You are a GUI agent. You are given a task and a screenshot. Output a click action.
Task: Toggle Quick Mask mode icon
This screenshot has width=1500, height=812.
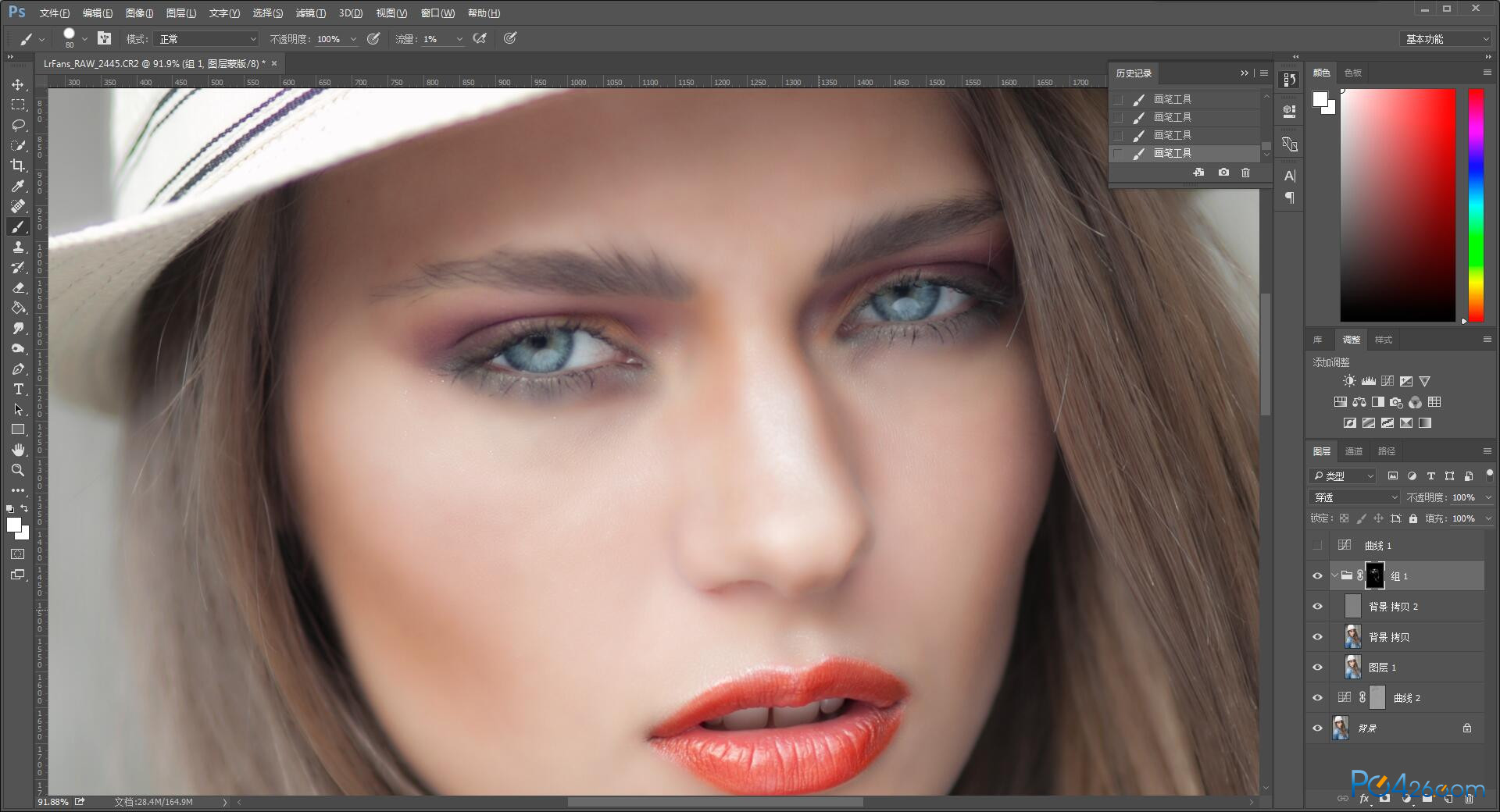coord(18,554)
